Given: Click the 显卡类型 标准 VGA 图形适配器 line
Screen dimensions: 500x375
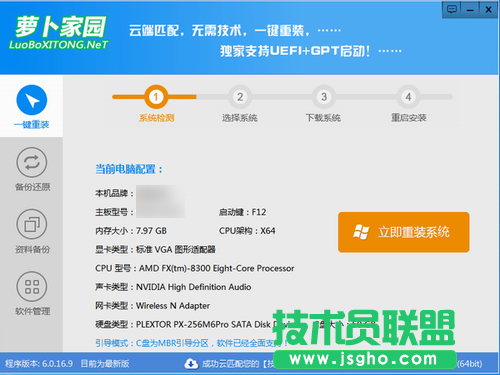Looking at the screenshot, I should 155,249.
